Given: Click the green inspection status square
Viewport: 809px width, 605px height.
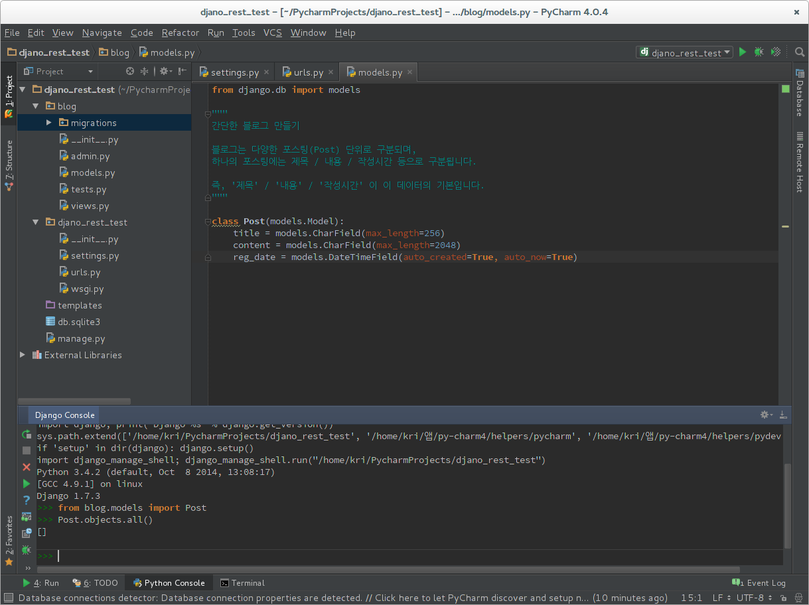Looking at the screenshot, I should tap(785, 89).
